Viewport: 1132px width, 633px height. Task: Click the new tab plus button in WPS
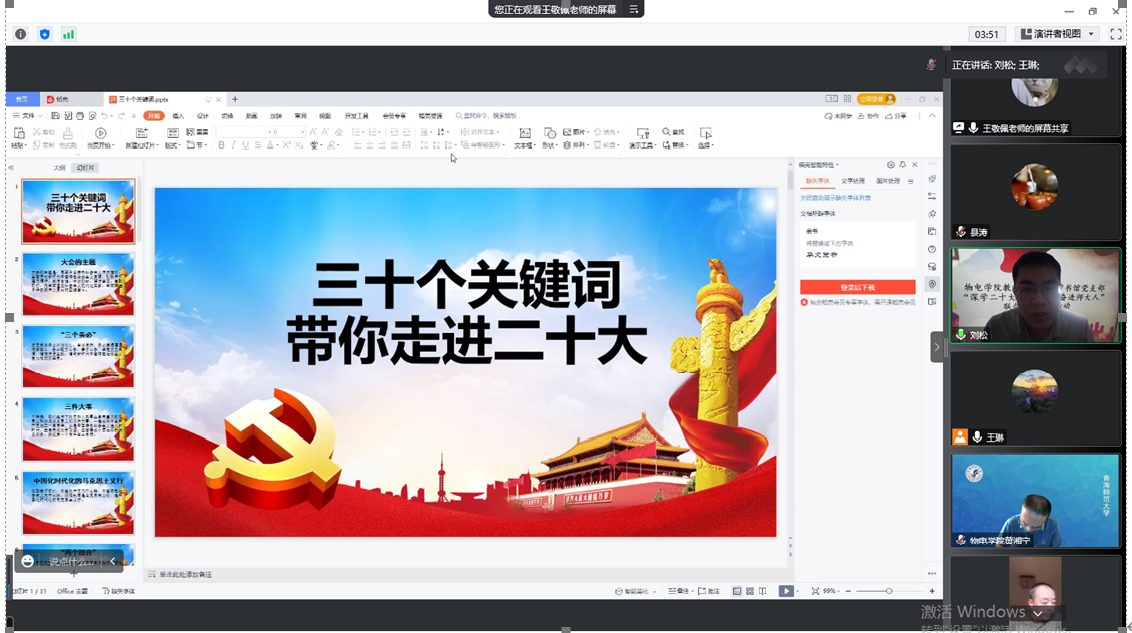tap(235, 100)
